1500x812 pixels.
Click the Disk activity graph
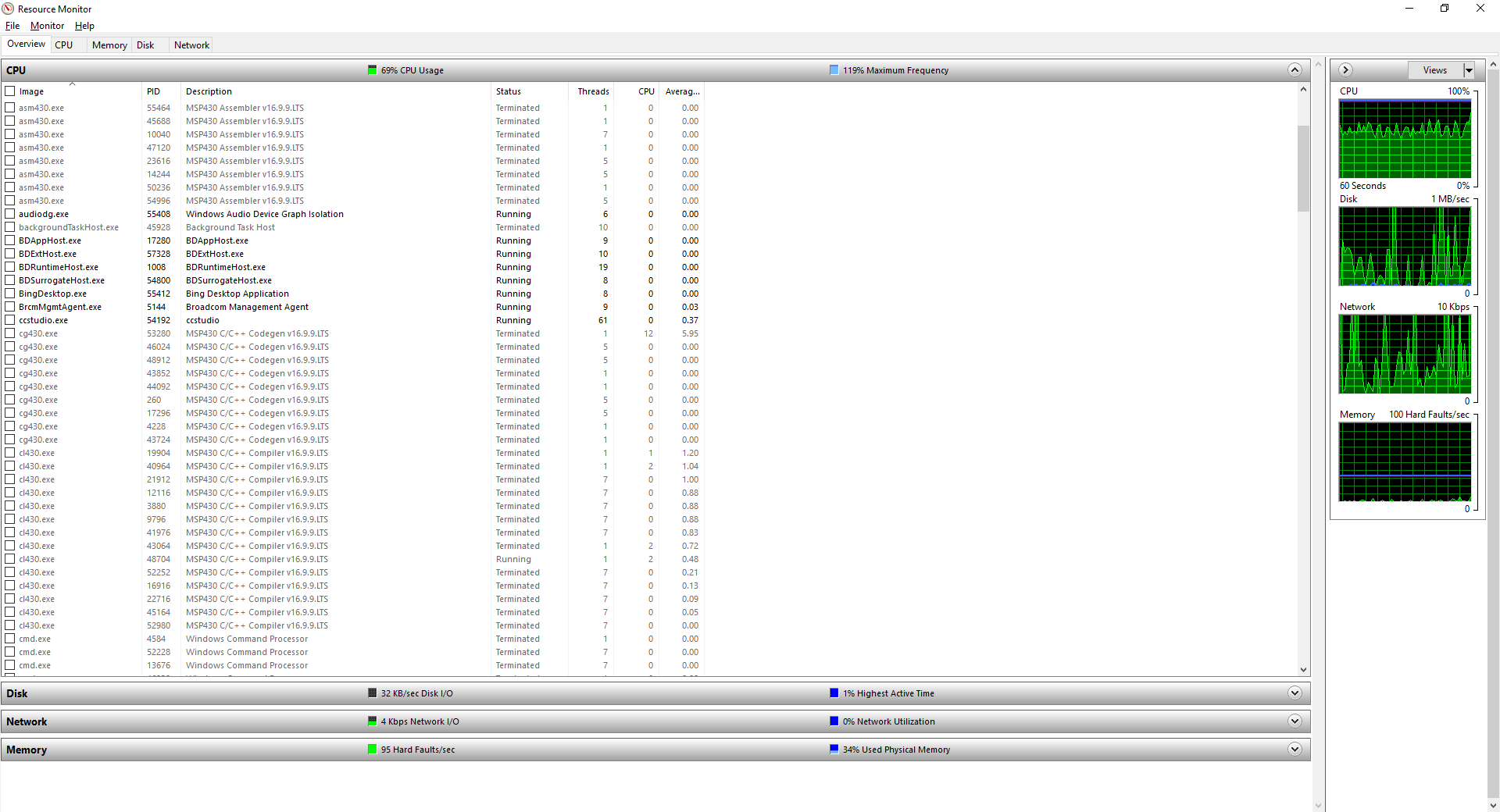pos(1405,247)
